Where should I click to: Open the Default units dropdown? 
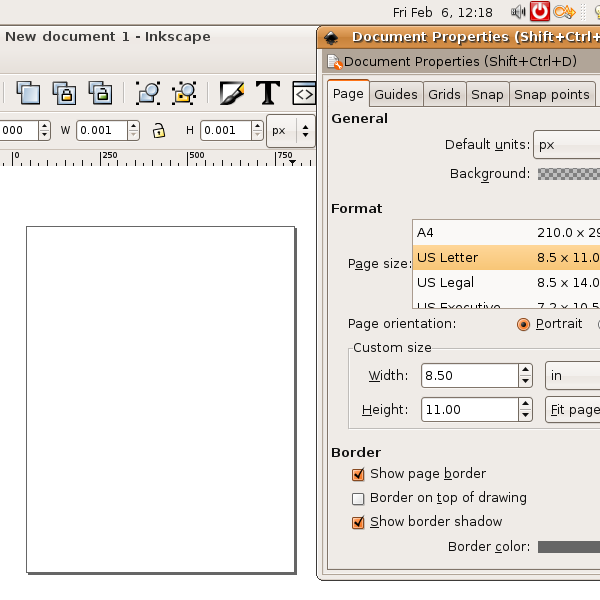pyautogui.click(x=566, y=145)
